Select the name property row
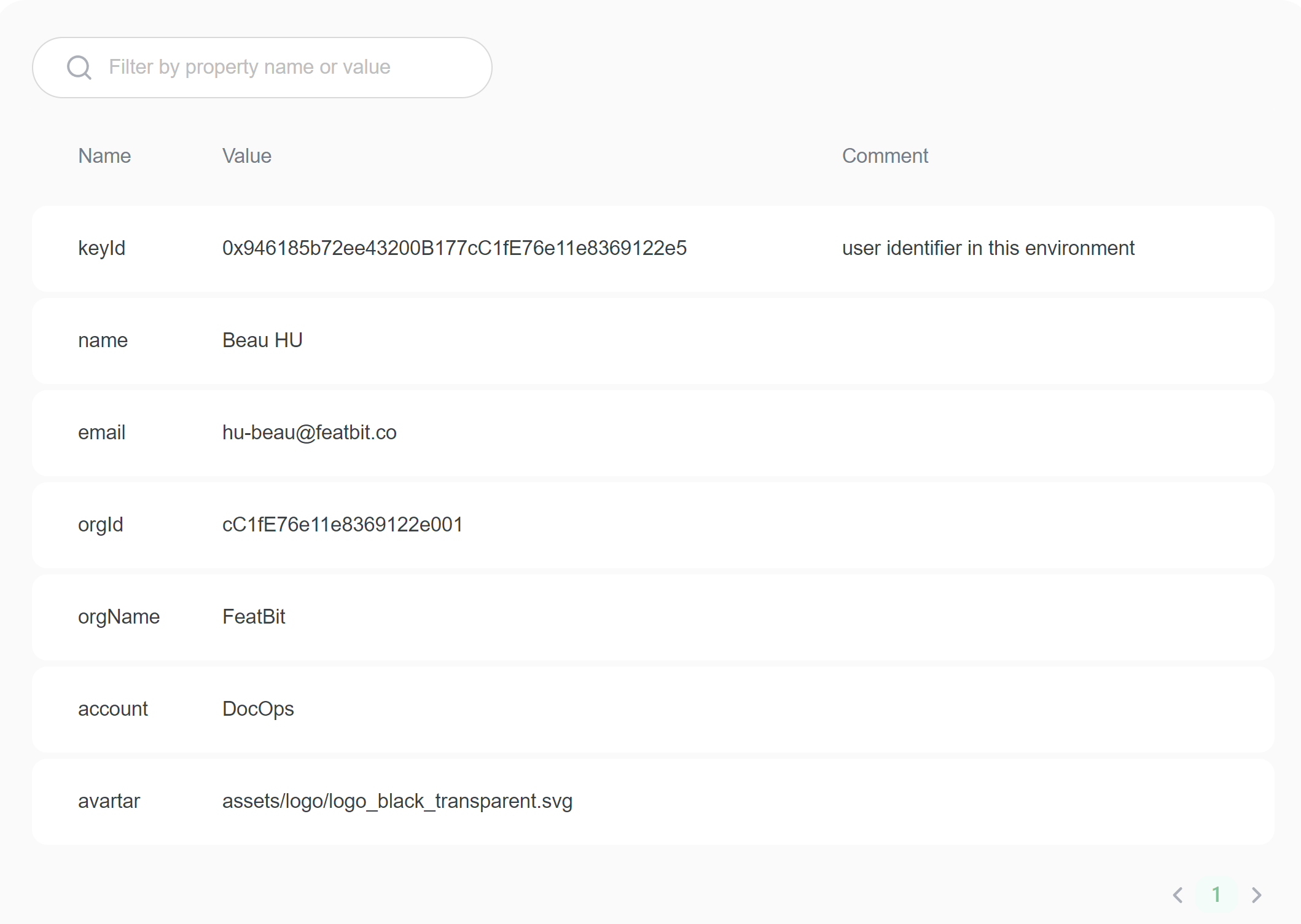The width and height of the screenshot is (1301, 924). click(103, 340)
